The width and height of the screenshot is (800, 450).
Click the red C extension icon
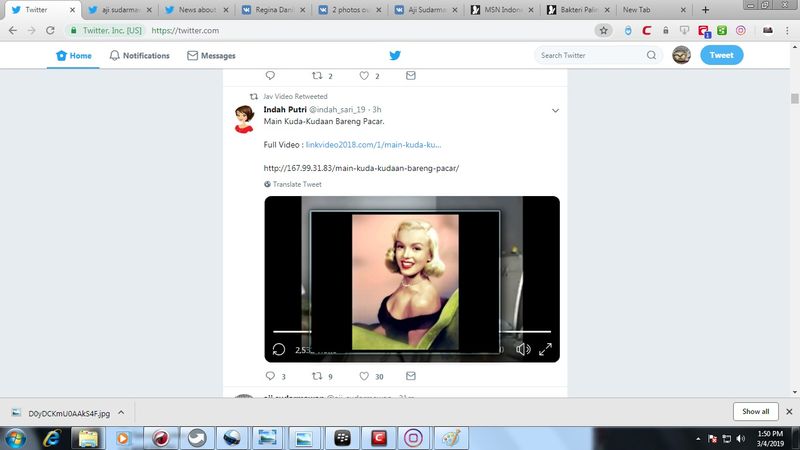646,31
